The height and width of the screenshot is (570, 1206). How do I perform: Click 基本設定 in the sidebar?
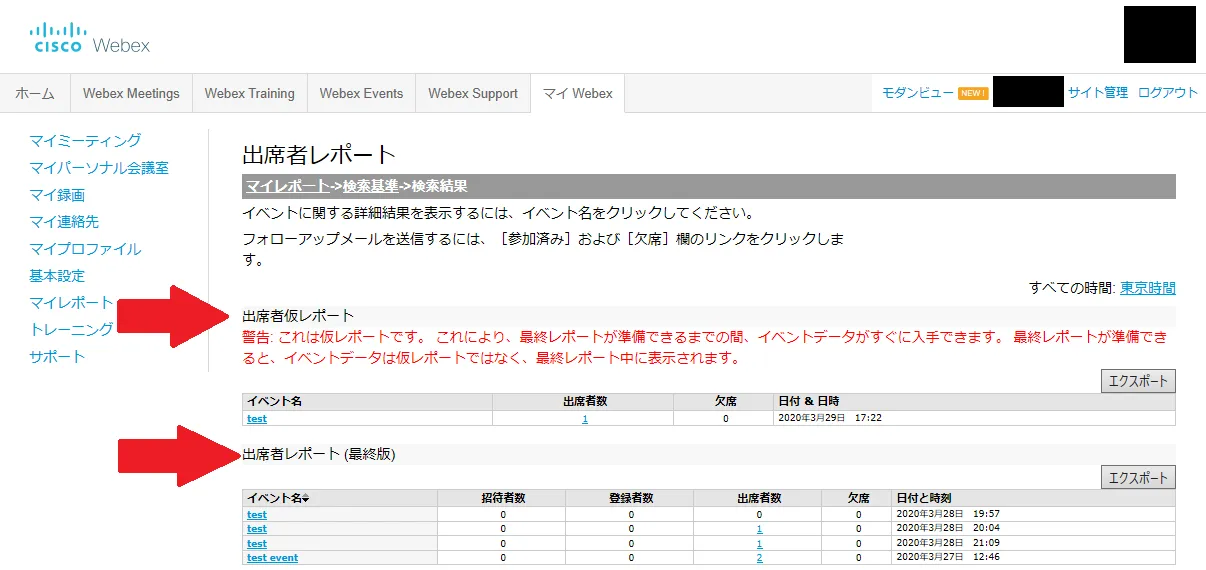[x=57, y=275]
